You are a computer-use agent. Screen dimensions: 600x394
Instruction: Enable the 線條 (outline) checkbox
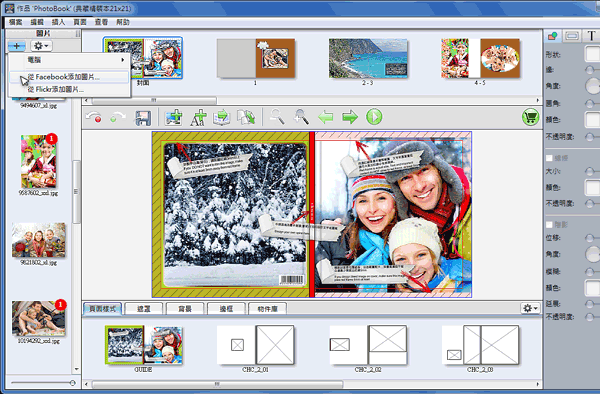(x=549, y=158)
